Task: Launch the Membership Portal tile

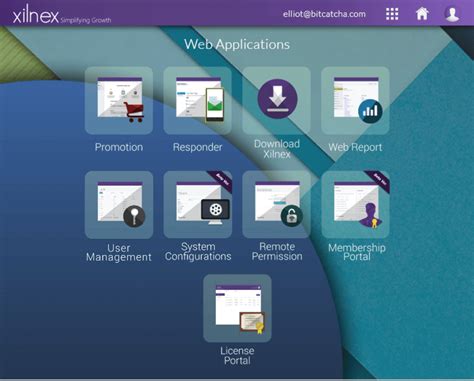Action: click(x=355, y=205)
